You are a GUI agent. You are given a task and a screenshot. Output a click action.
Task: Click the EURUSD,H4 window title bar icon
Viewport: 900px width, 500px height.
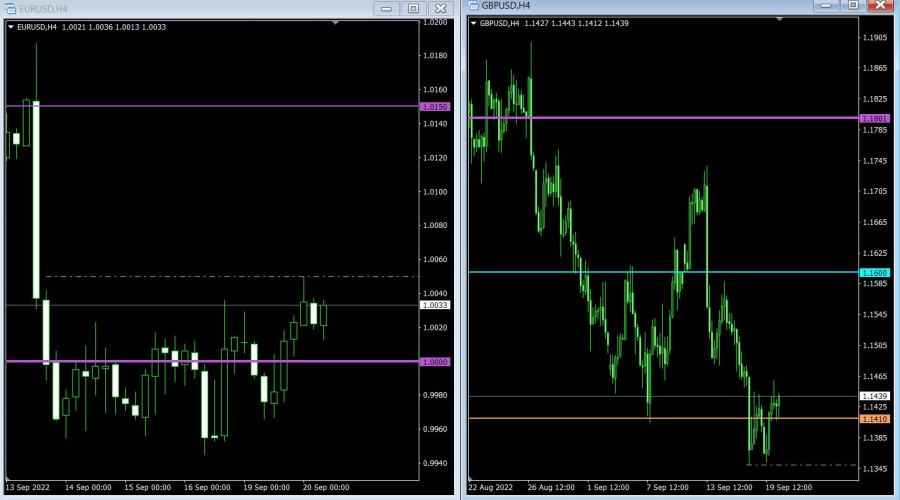coord(10,8)
